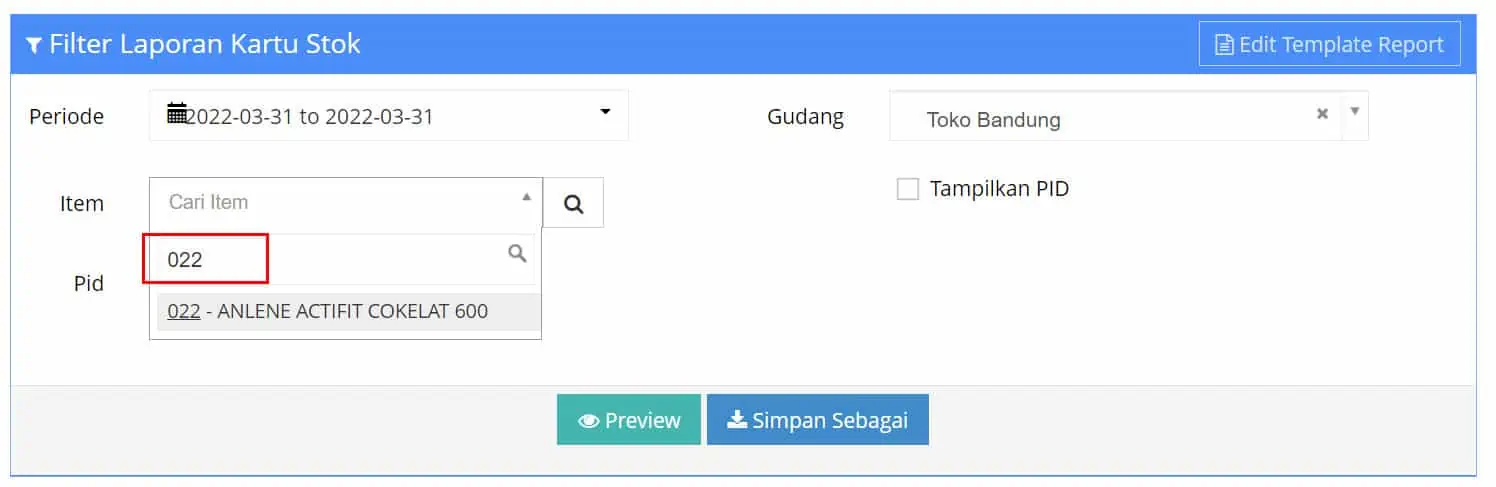Click the calendar icon in Periode field
The height and width of the screenshot is (487, 1496).
click(x=177, y=114)
